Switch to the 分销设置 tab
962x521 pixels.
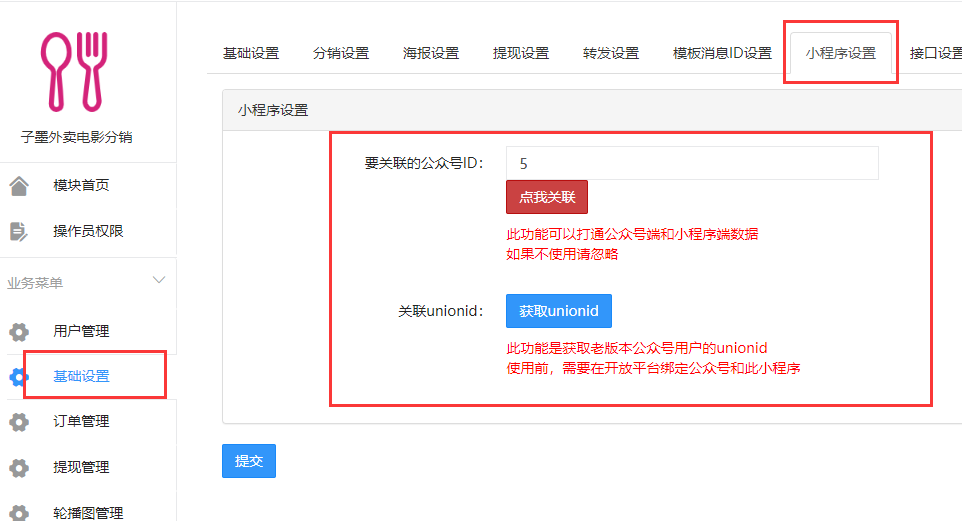341,53
